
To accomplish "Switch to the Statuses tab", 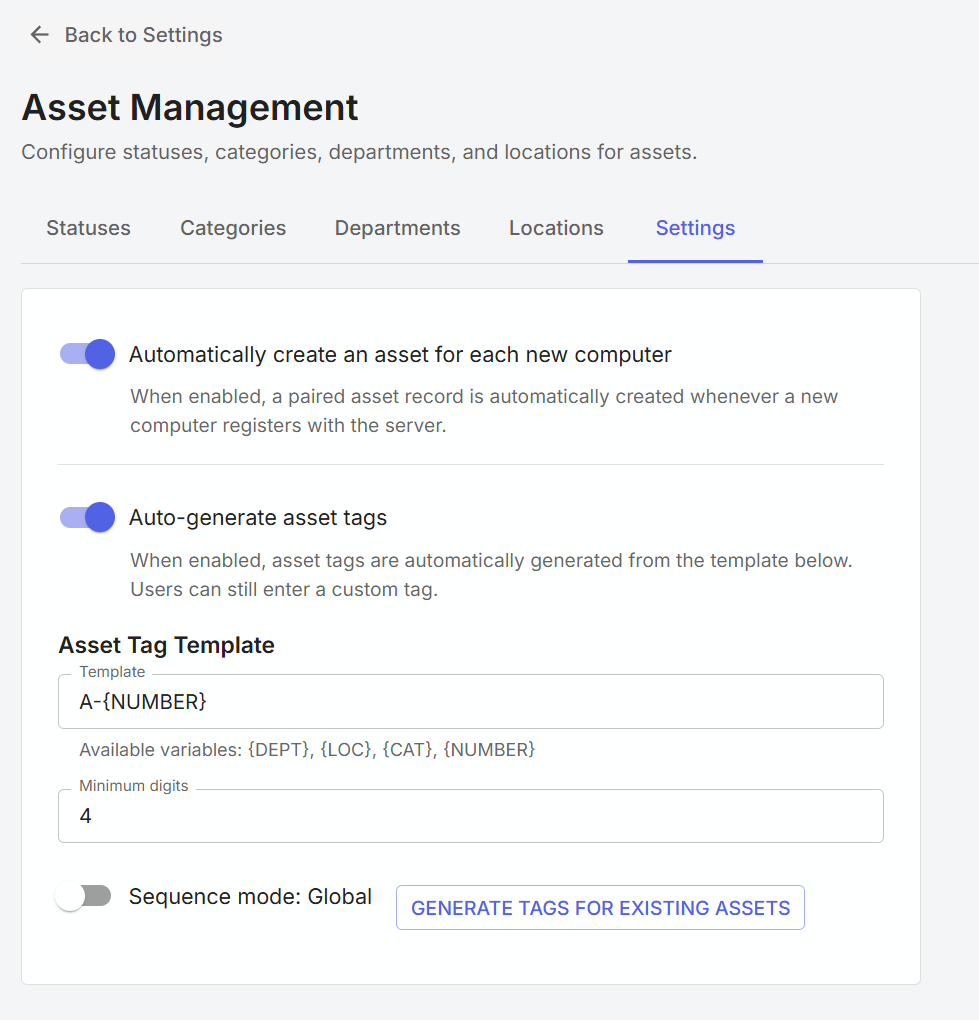I will click(88, 228).
